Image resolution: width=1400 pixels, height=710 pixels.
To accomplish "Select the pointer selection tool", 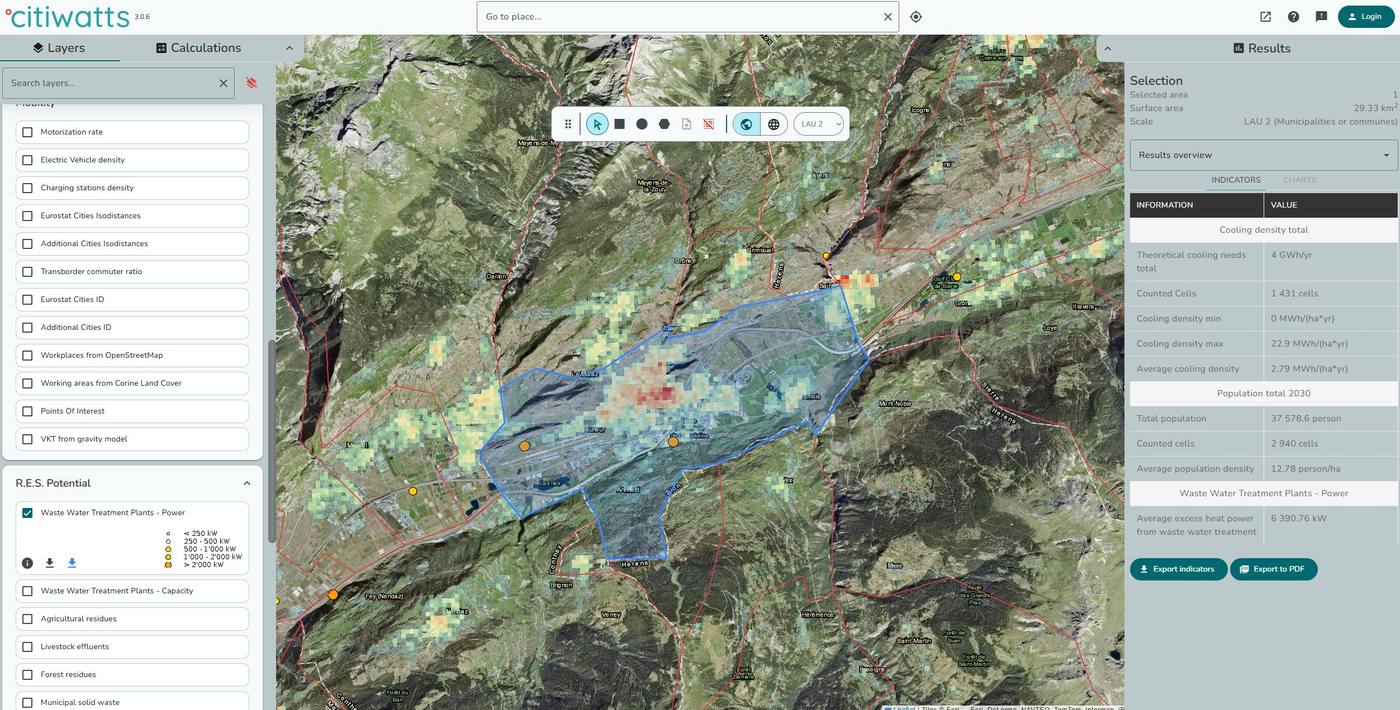I will tap(597, 124).
